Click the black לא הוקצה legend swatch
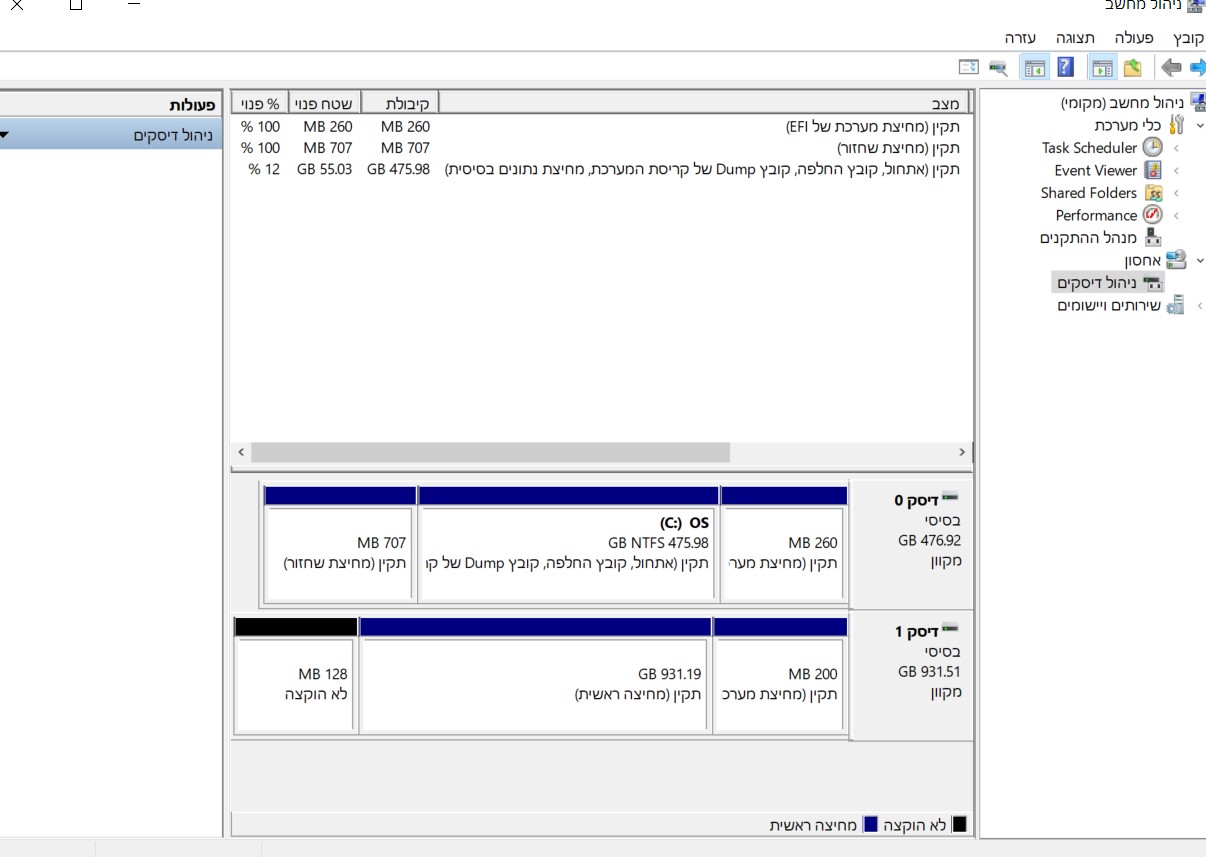This screenshot has height=857, width=1206. (x=959, y=825)
